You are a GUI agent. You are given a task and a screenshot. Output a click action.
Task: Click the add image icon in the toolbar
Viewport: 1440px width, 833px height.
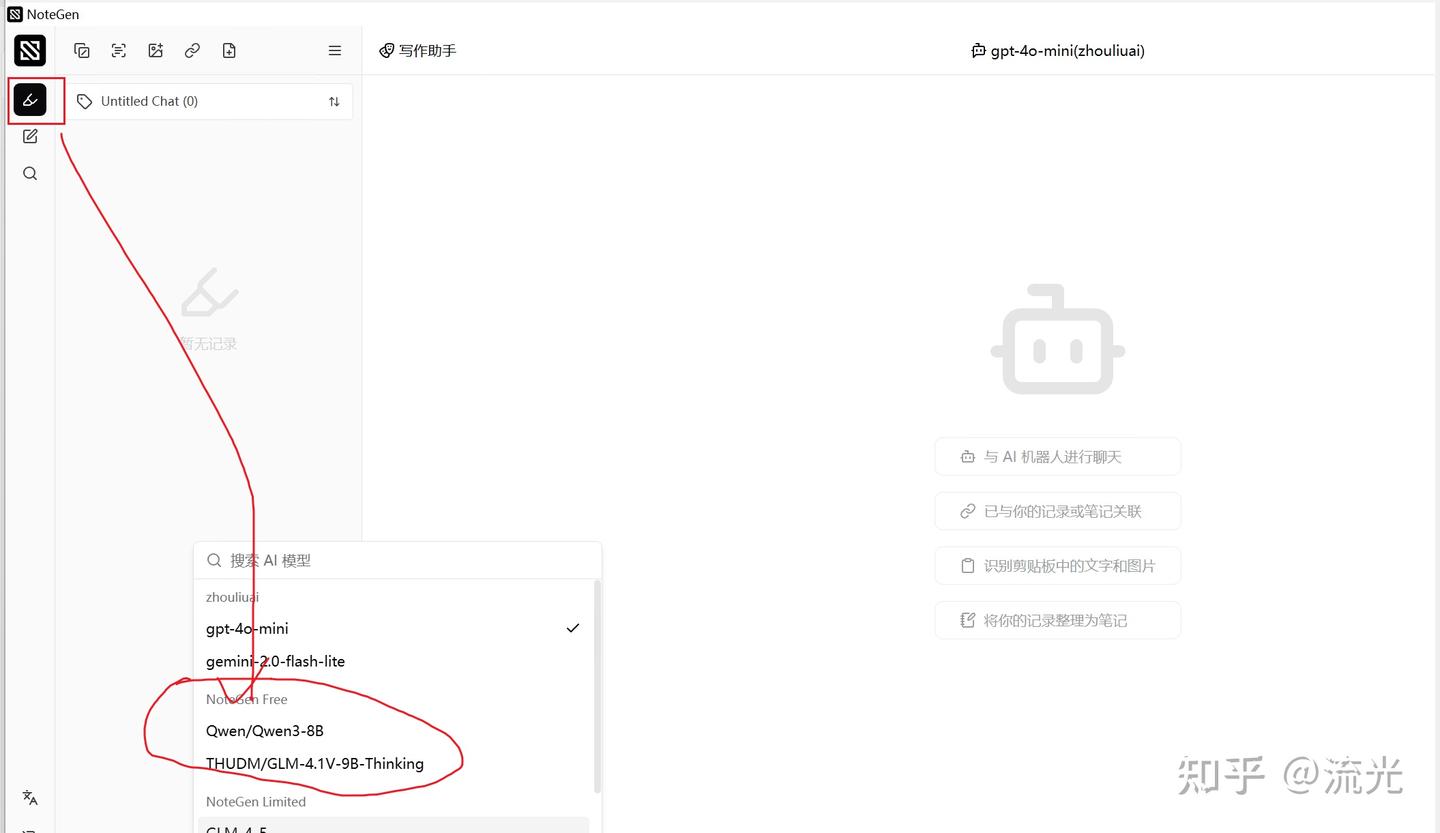(x=155, y=51)
